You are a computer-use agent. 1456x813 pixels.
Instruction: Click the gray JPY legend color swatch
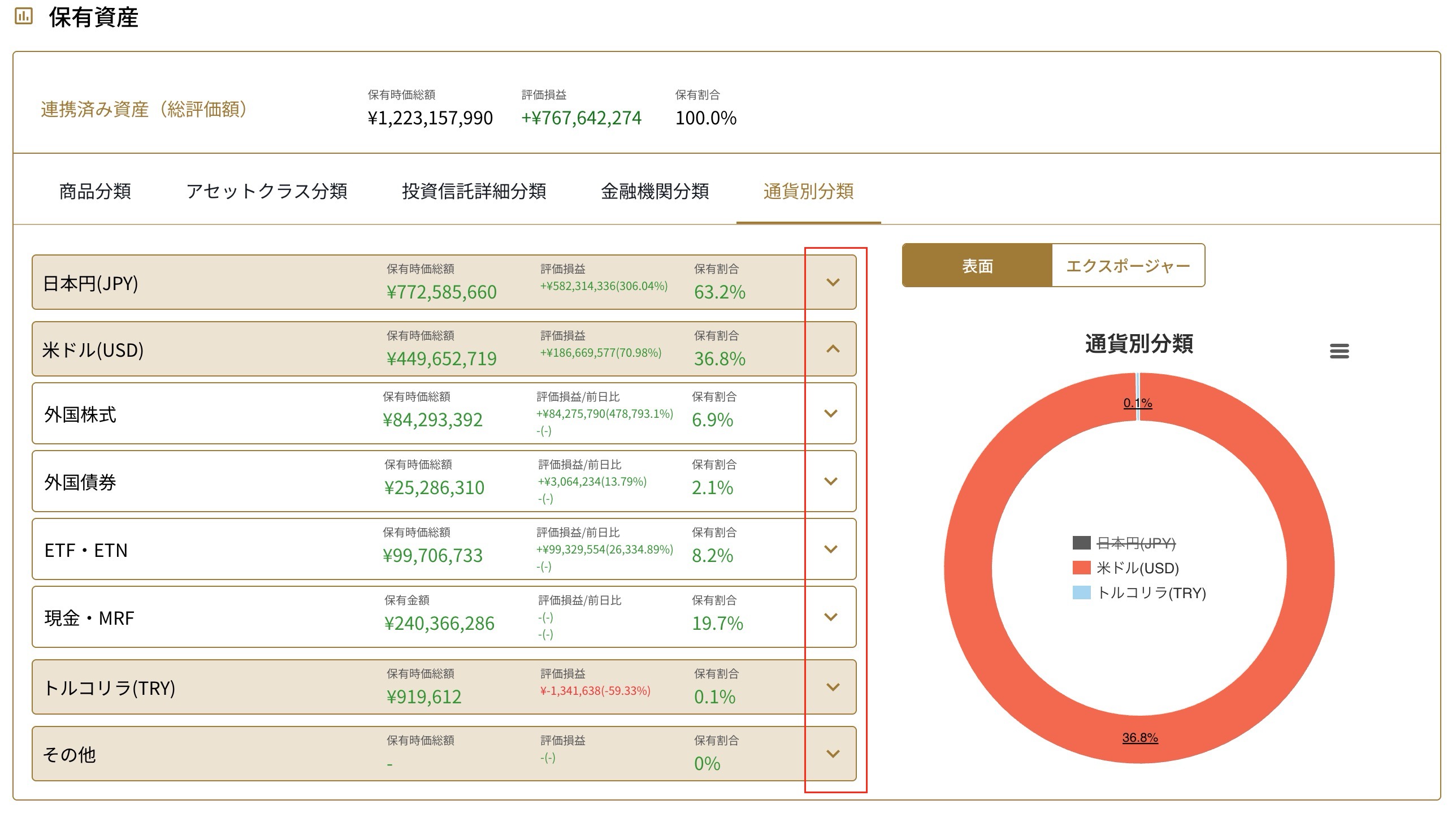point(1081,543)
